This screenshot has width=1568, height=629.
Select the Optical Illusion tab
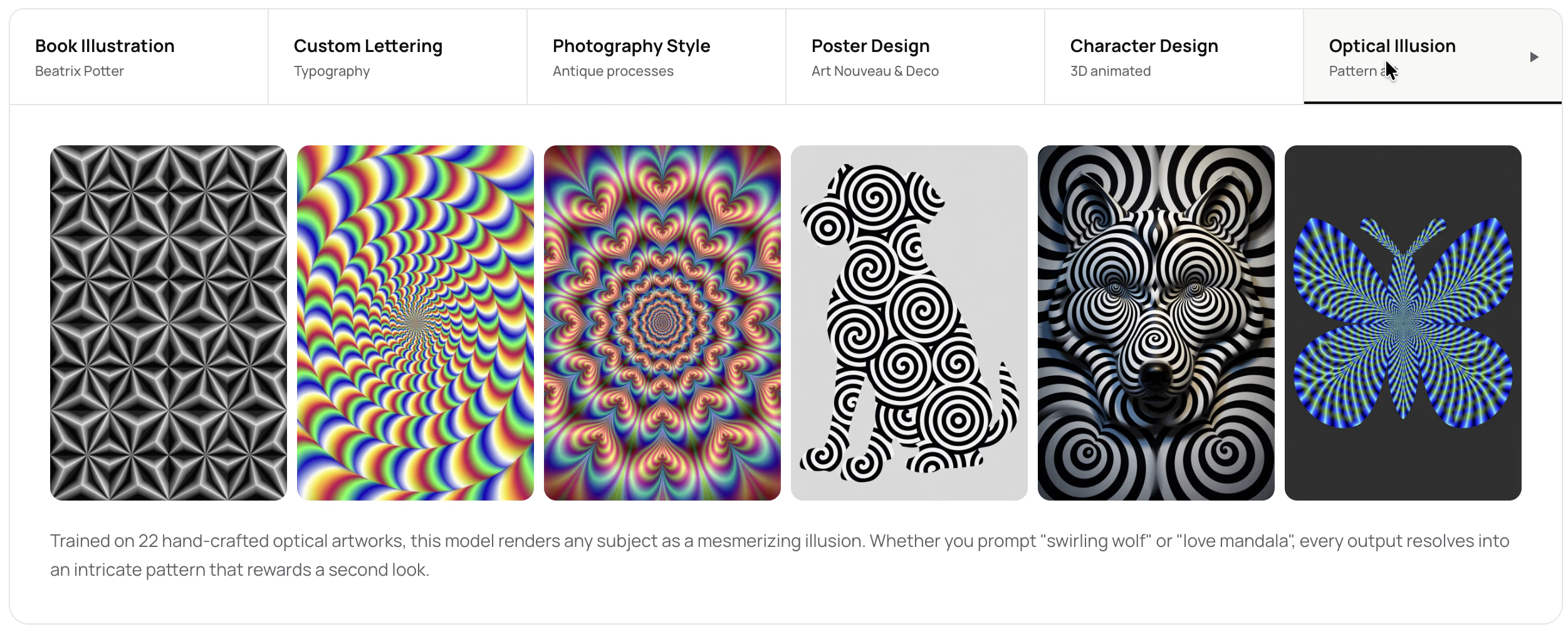click(1392, 45)
